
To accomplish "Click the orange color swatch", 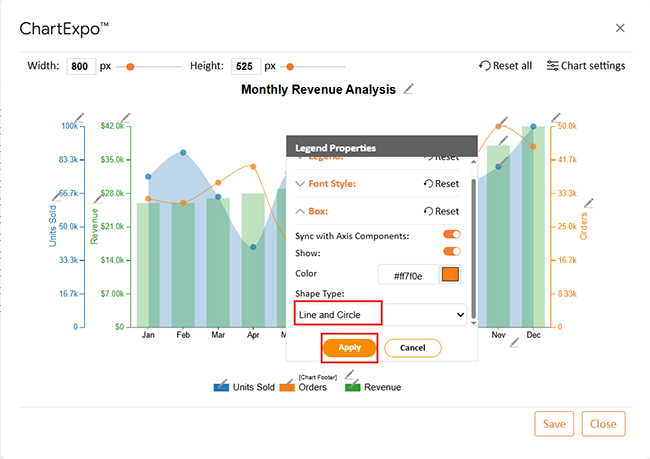I will (450, 275).
